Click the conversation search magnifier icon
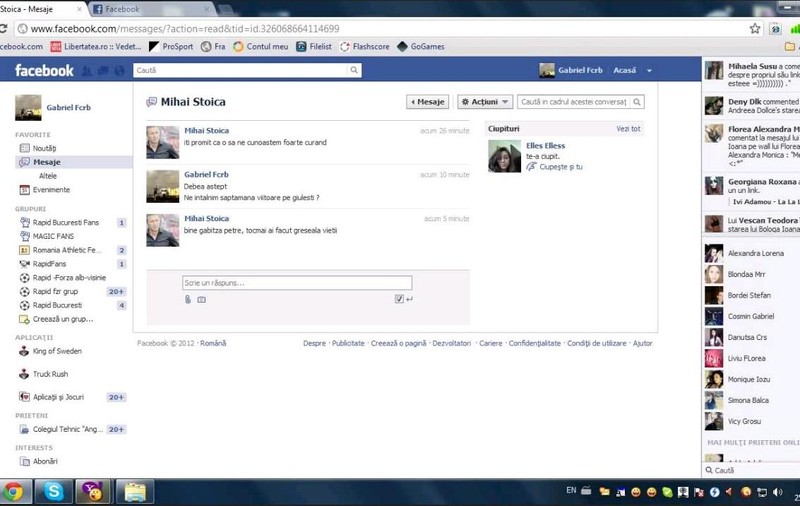 coord(637,102)
